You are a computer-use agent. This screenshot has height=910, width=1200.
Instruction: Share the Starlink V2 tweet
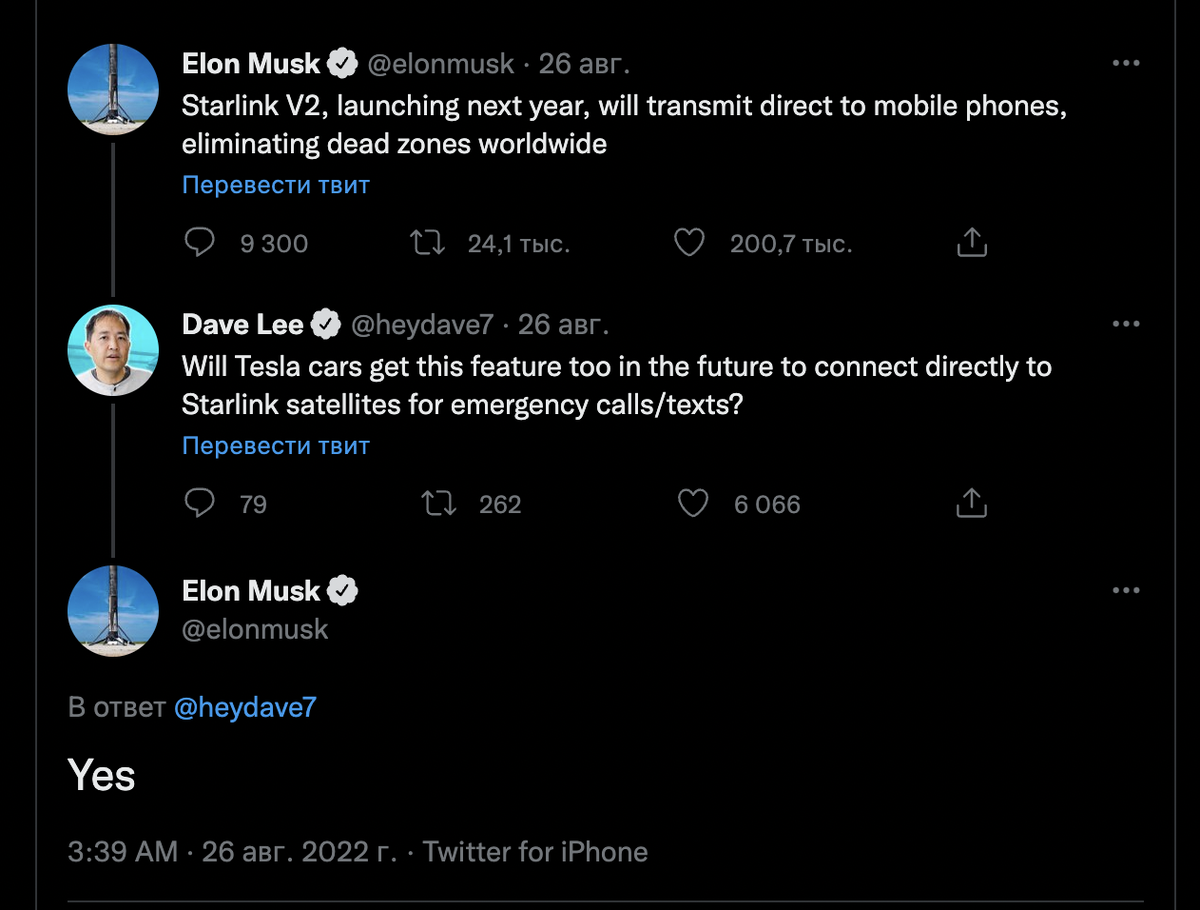coord(971,243)
